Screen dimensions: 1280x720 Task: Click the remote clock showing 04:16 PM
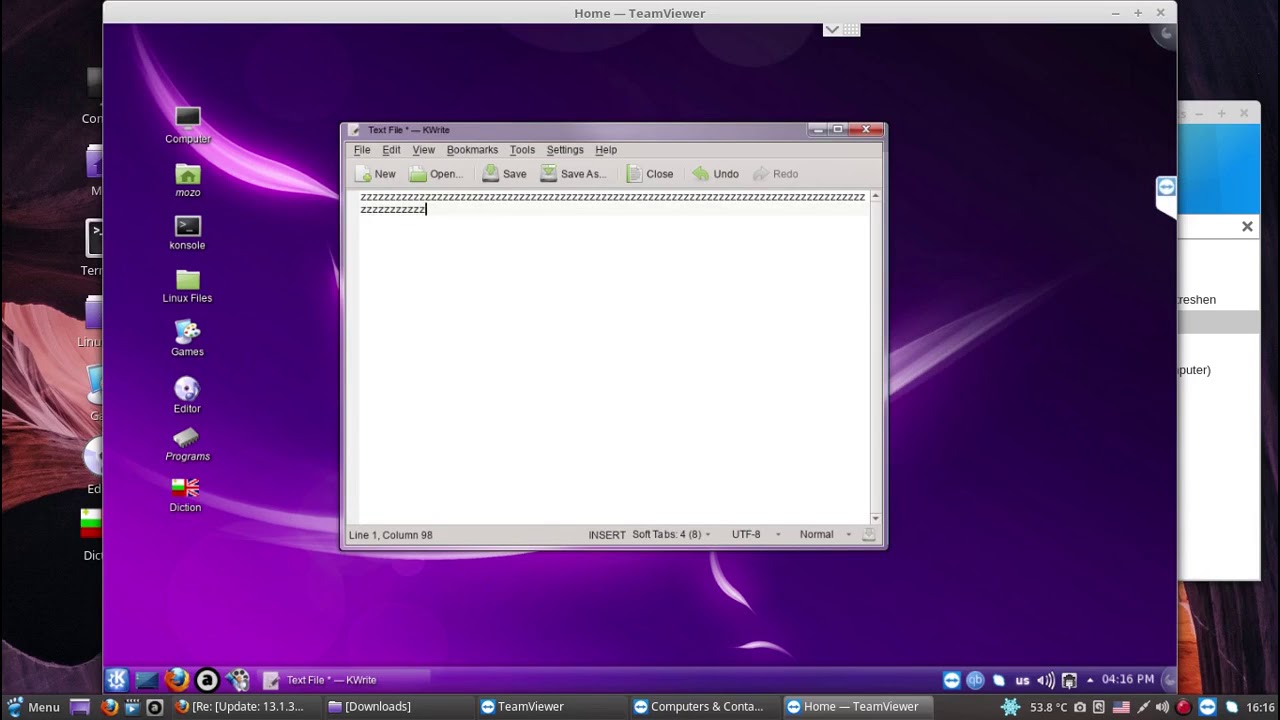click(x=1128, y=680)
